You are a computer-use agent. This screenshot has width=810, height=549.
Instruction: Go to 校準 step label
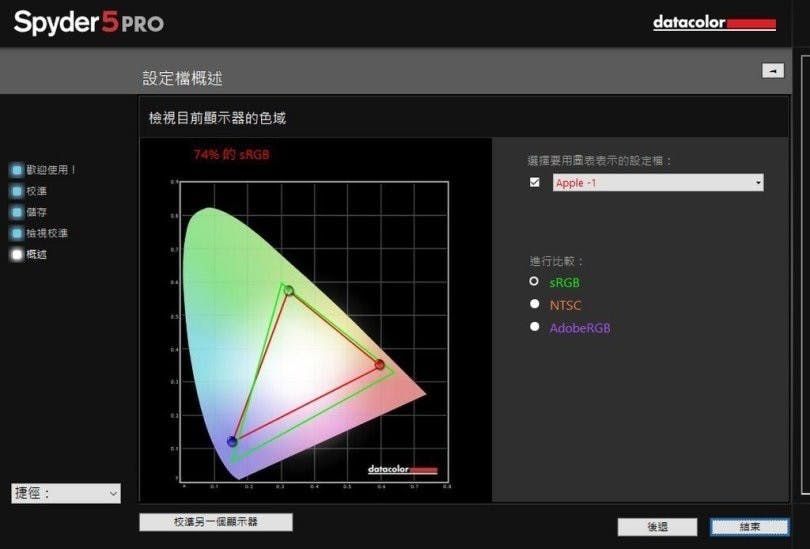click(x=37, y=191)
